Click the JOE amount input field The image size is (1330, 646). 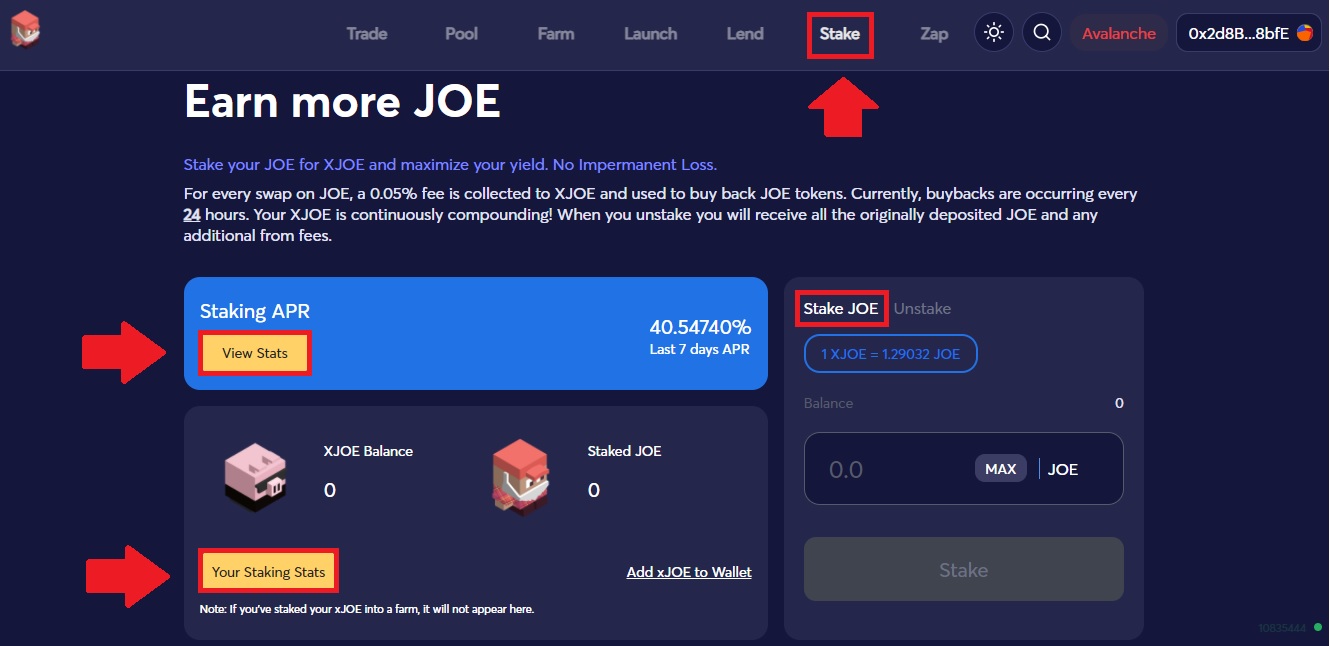(x=964, y=469)
